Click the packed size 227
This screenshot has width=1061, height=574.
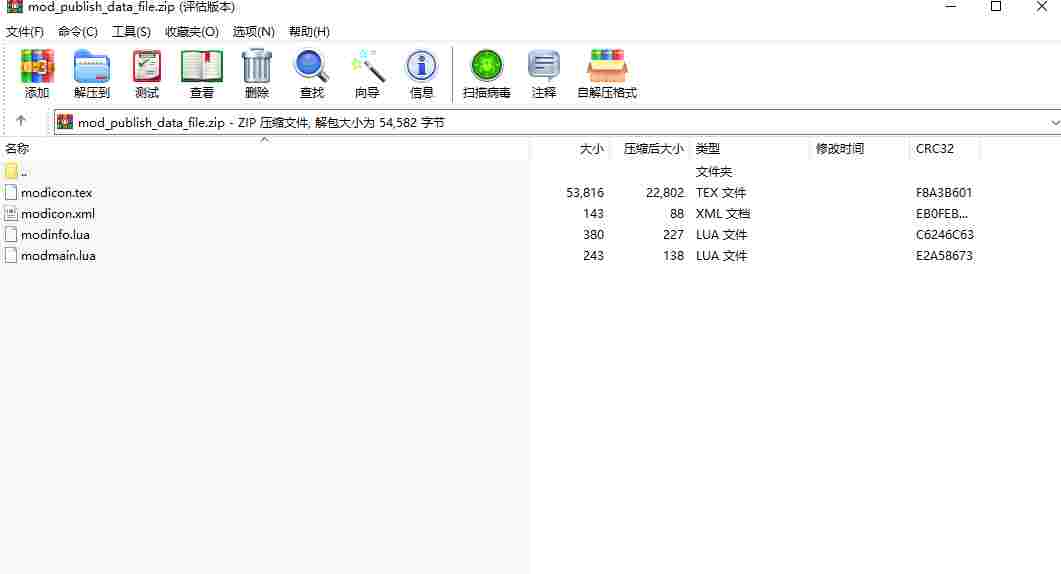[x=673, y=235]
